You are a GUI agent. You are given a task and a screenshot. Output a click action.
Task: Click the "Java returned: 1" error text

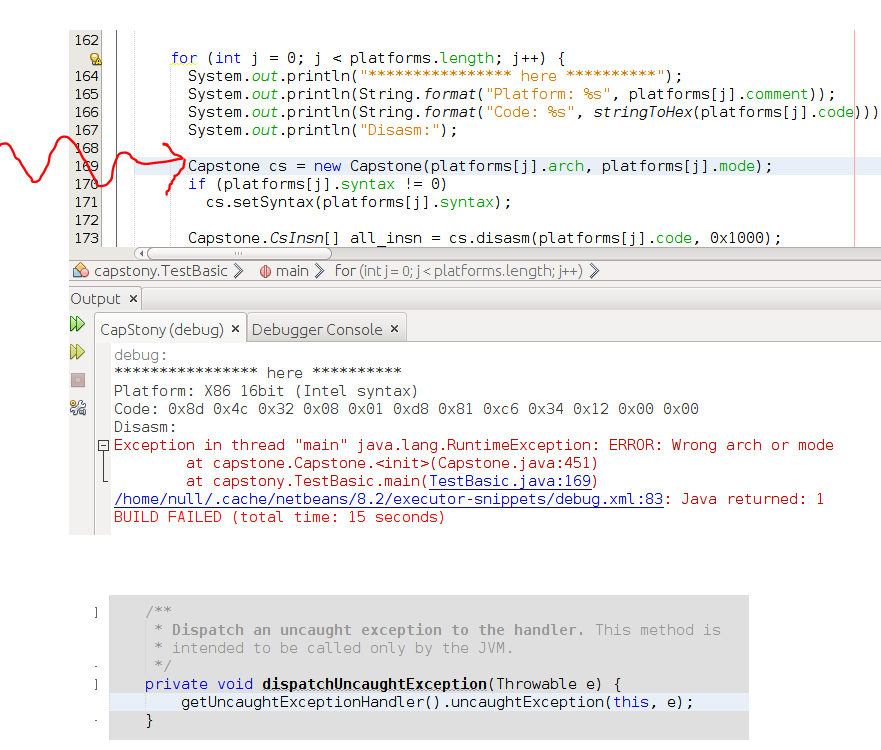pyautogui.click(x=752, y=499)
